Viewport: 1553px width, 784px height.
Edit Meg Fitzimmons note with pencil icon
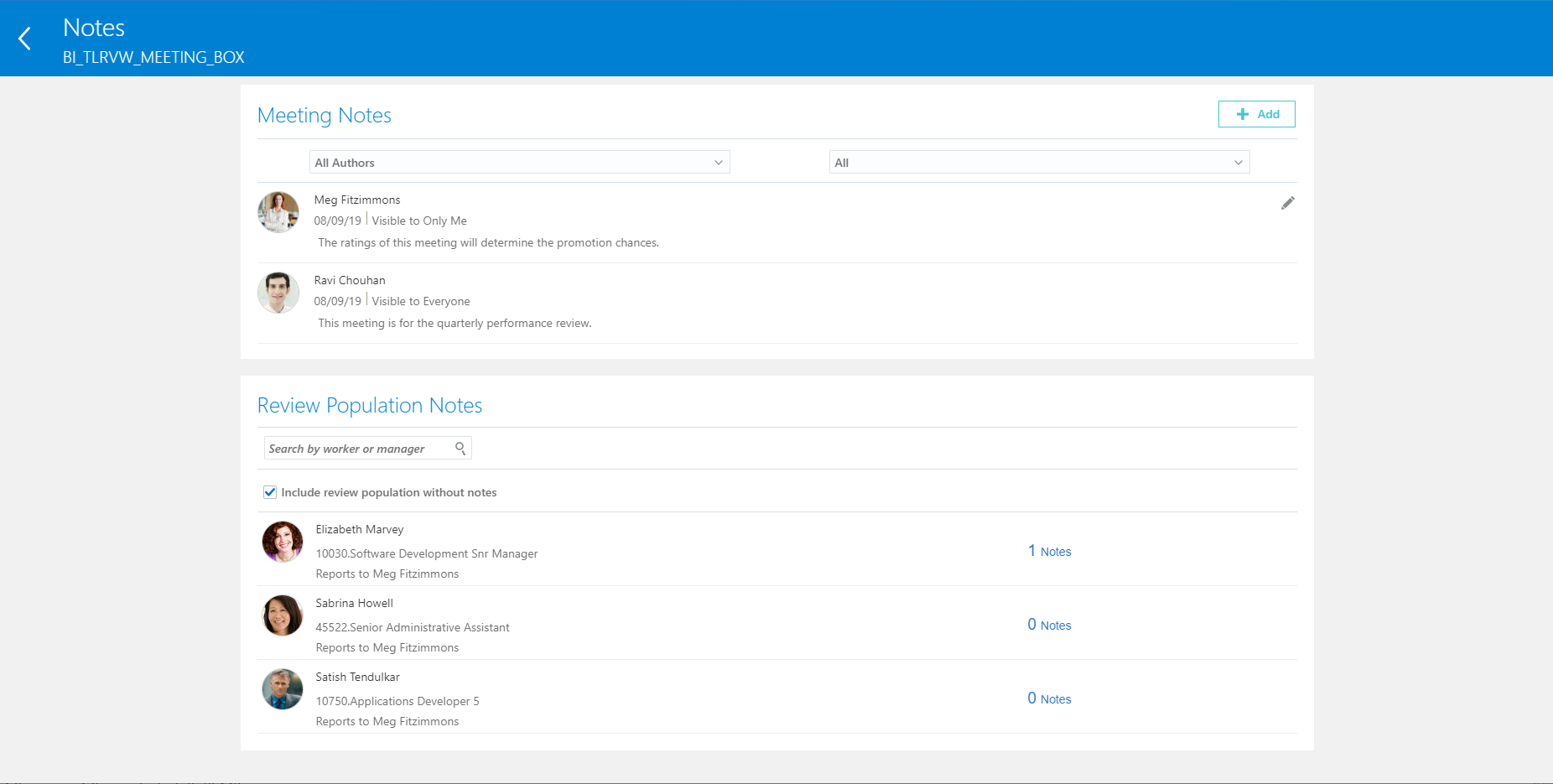point(1287,203)
